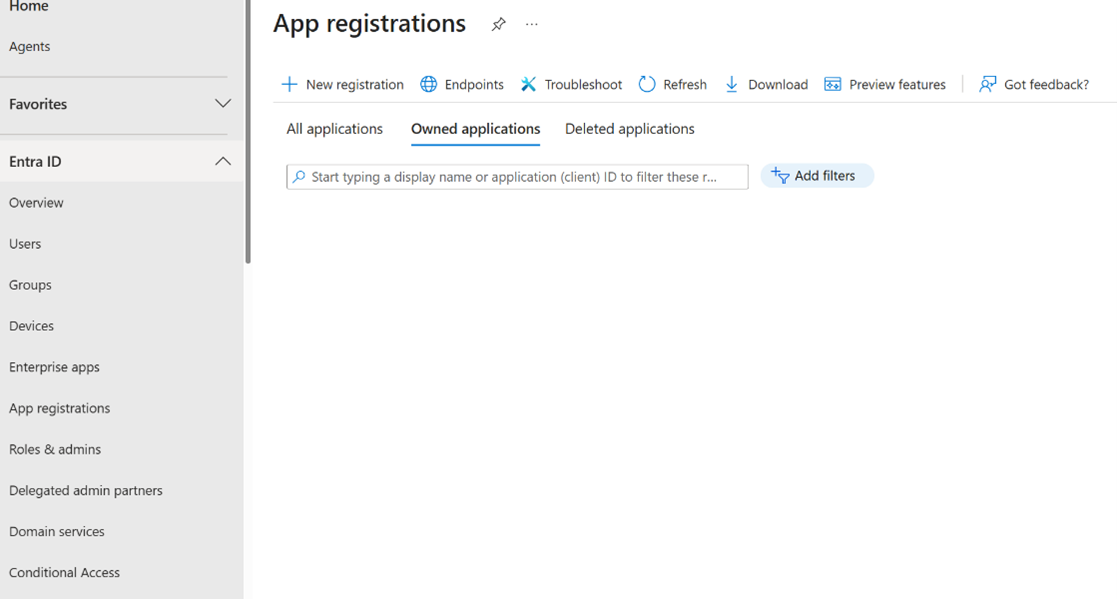Switch to the Deleted applications tab

click(x=629, y=129)
